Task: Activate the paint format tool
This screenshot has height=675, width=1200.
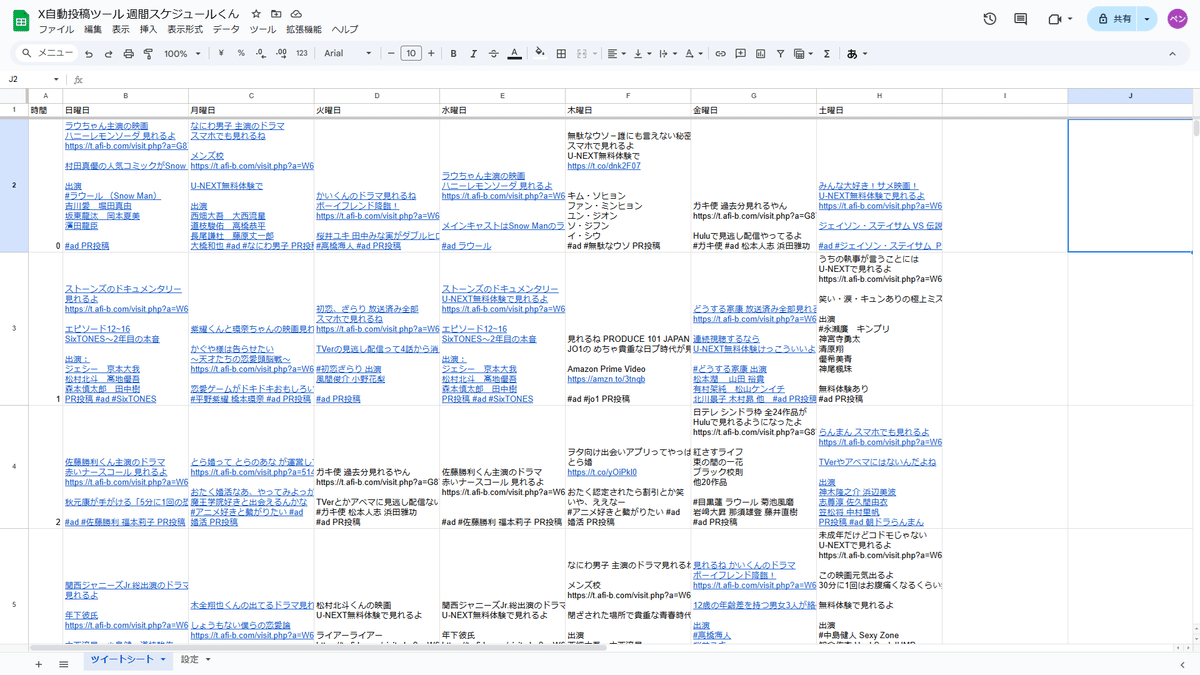Action: click(x=149, y=53)
